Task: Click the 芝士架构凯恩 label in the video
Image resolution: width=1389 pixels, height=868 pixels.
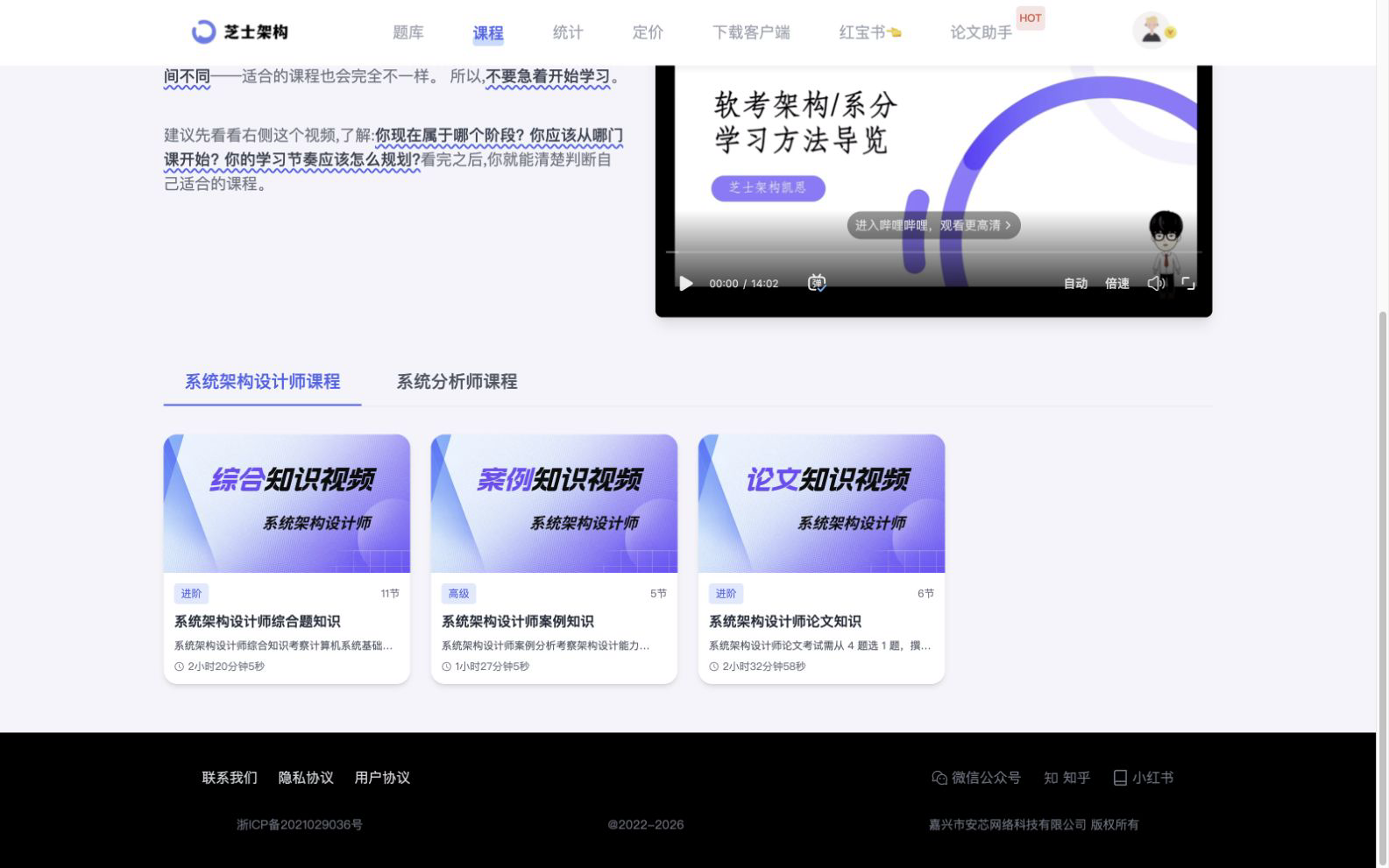Action: 768,187
